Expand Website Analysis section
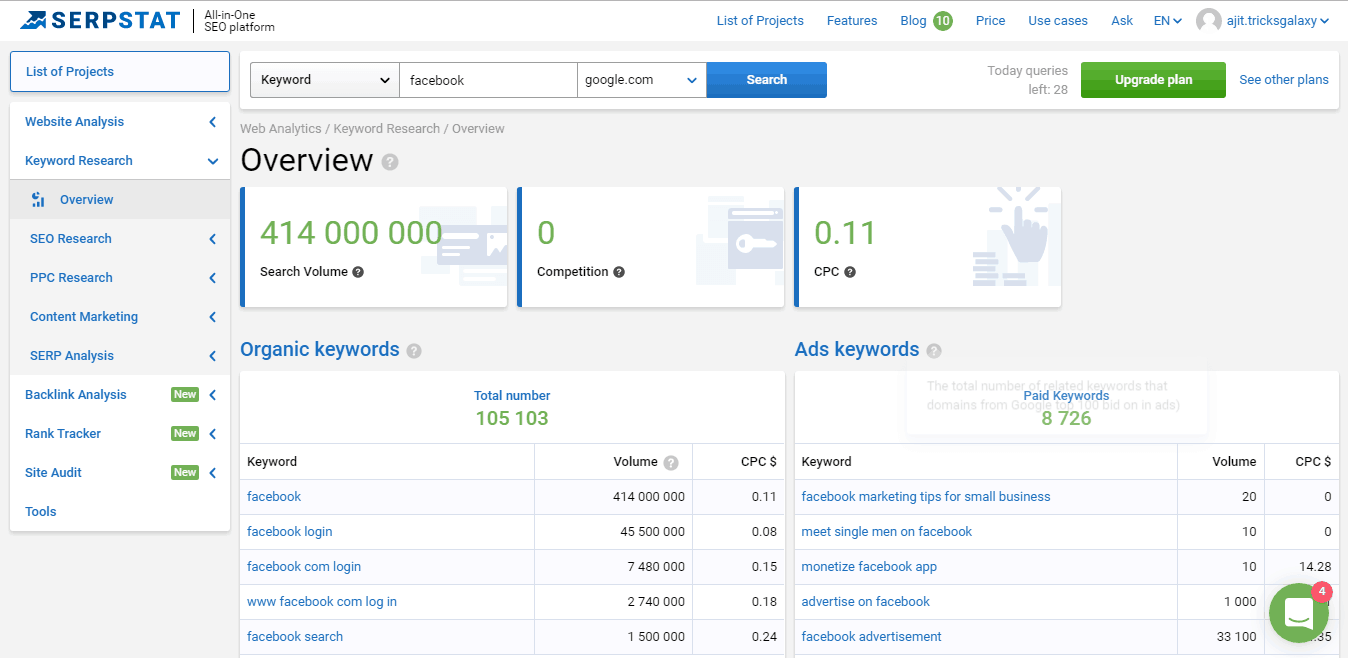This screenshot has height=658, width=1348. pyautogui.click(x=213, y=122)
